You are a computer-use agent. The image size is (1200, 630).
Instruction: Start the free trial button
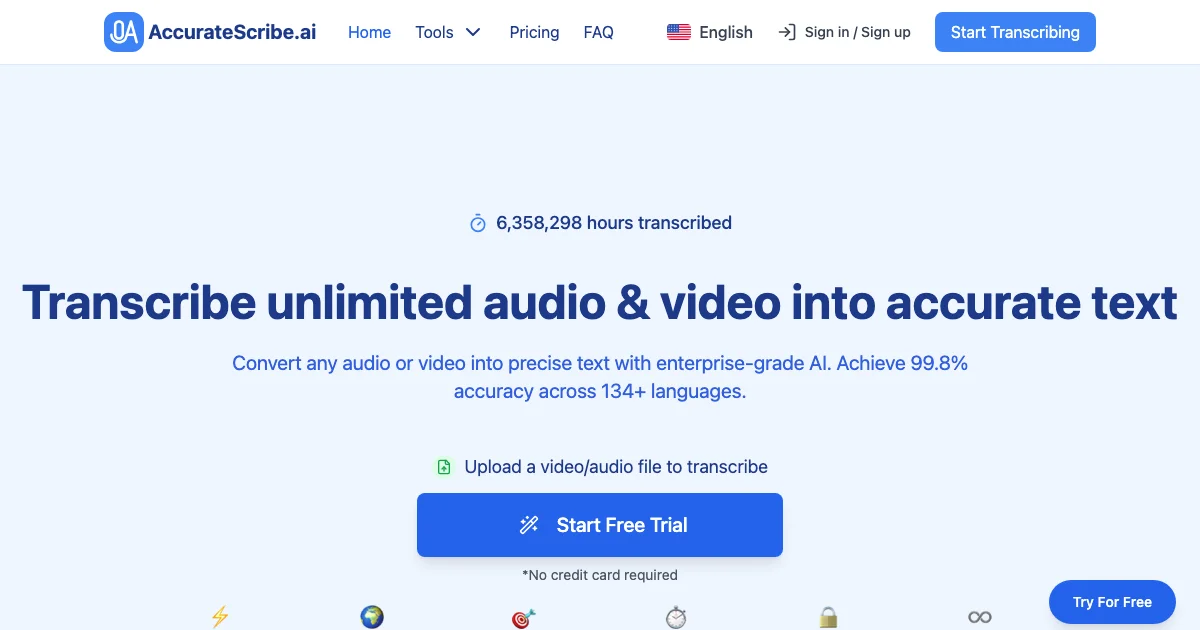(600, 525)
